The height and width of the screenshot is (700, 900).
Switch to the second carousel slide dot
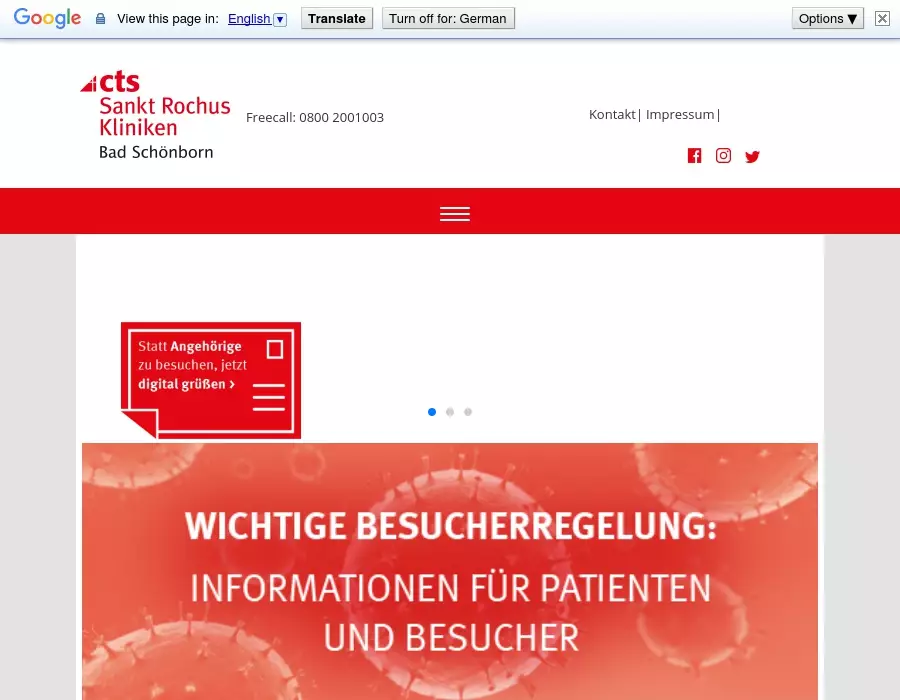450,412
